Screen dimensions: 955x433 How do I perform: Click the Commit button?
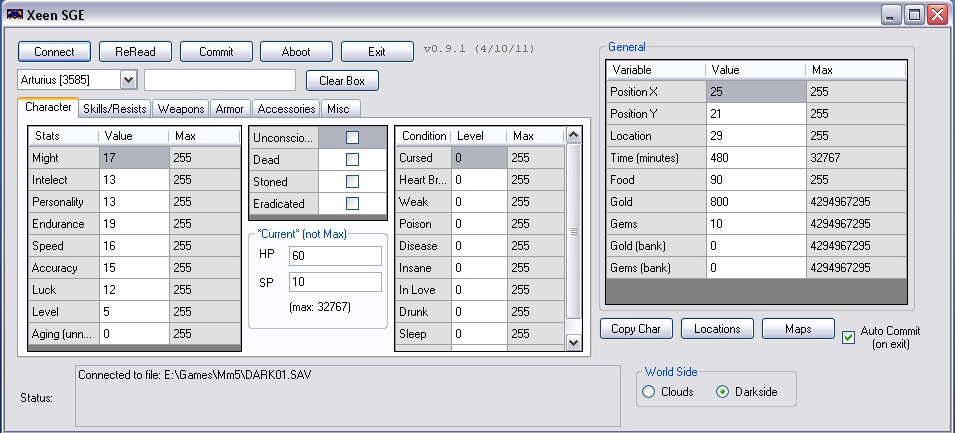216,52
